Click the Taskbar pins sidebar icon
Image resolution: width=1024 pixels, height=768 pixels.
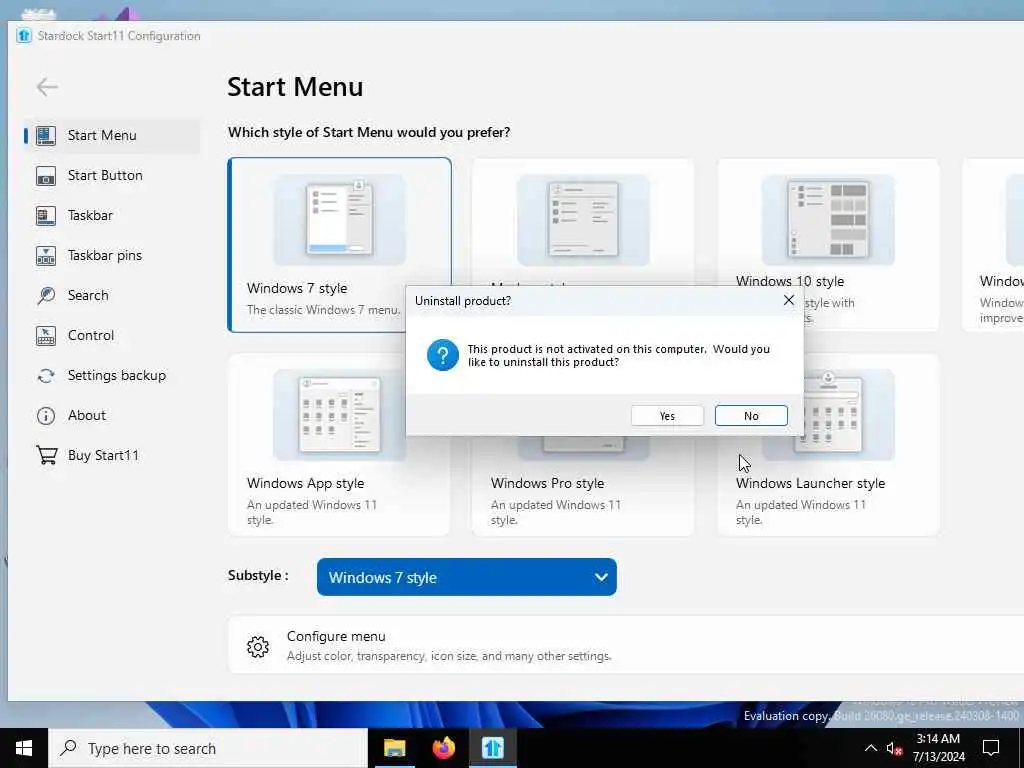point(46,255)
